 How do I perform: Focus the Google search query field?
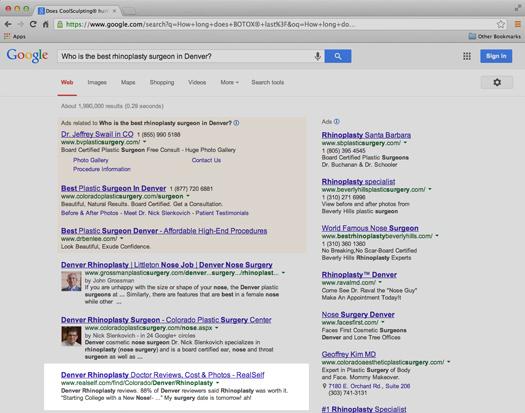point(186,56)
